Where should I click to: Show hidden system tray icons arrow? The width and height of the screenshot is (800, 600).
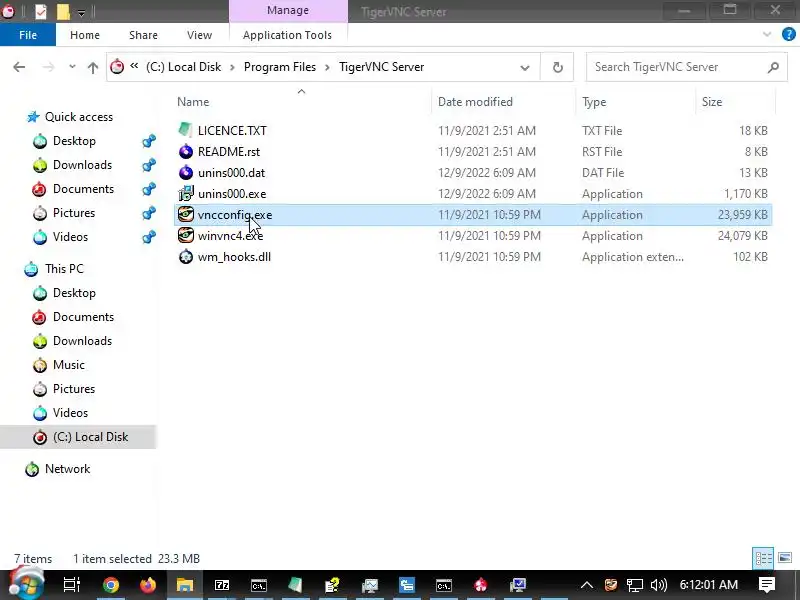click(587, 585)
